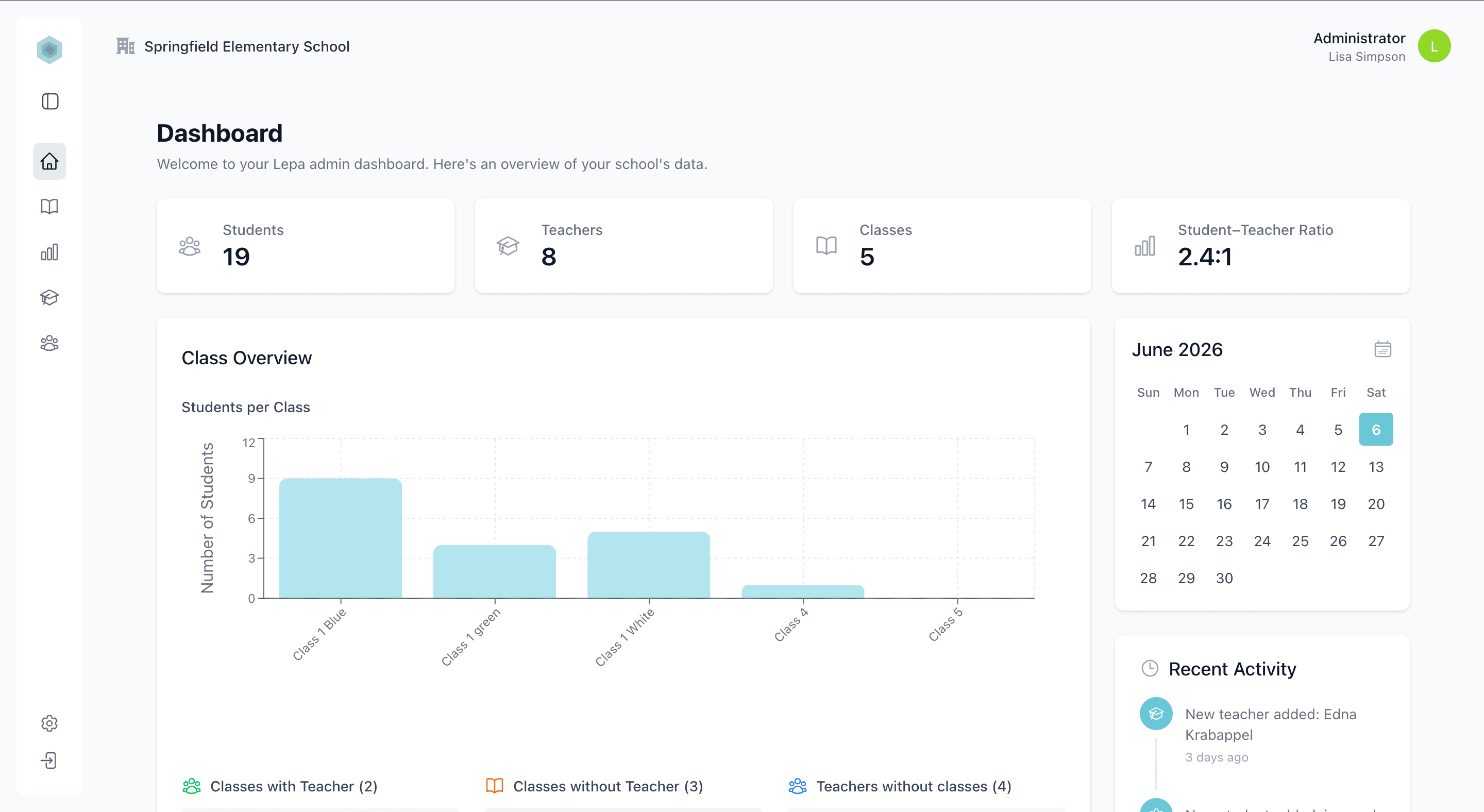Click New teacher added: Edna Krabappel entry
Image resolution: width=1484 pixels, height=812 pixels.
point(1271,724)
